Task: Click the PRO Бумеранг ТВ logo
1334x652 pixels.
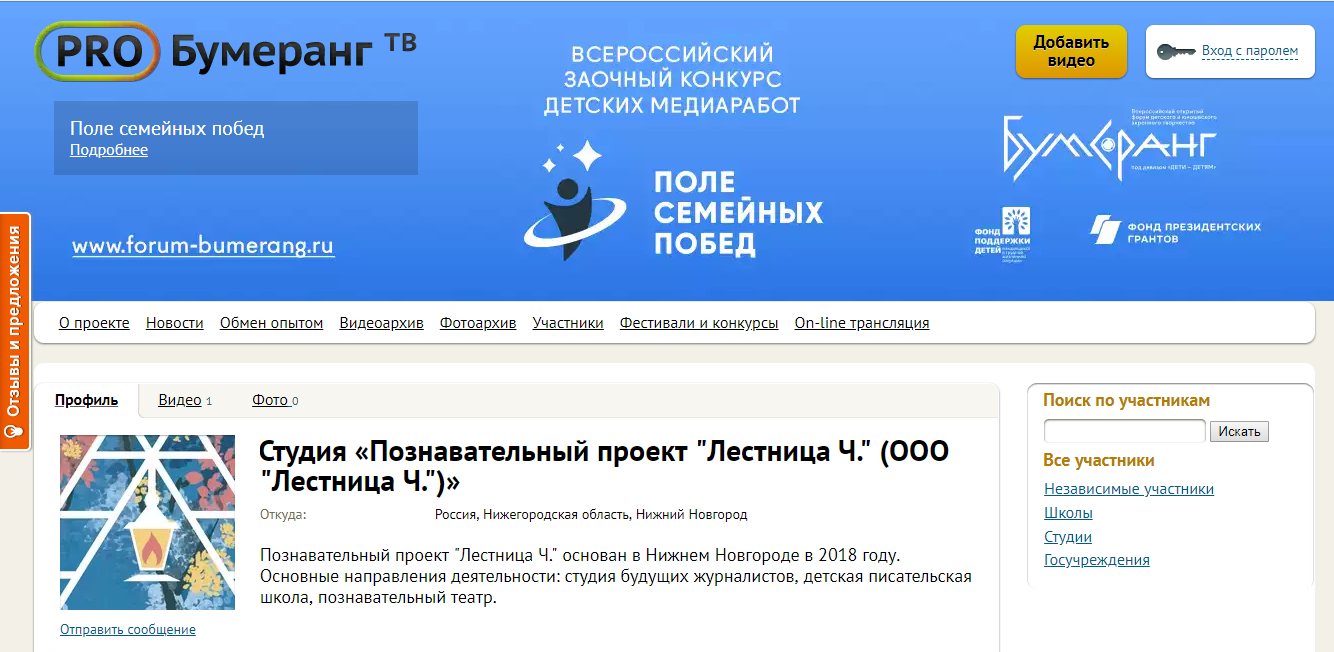Action: 225,51
